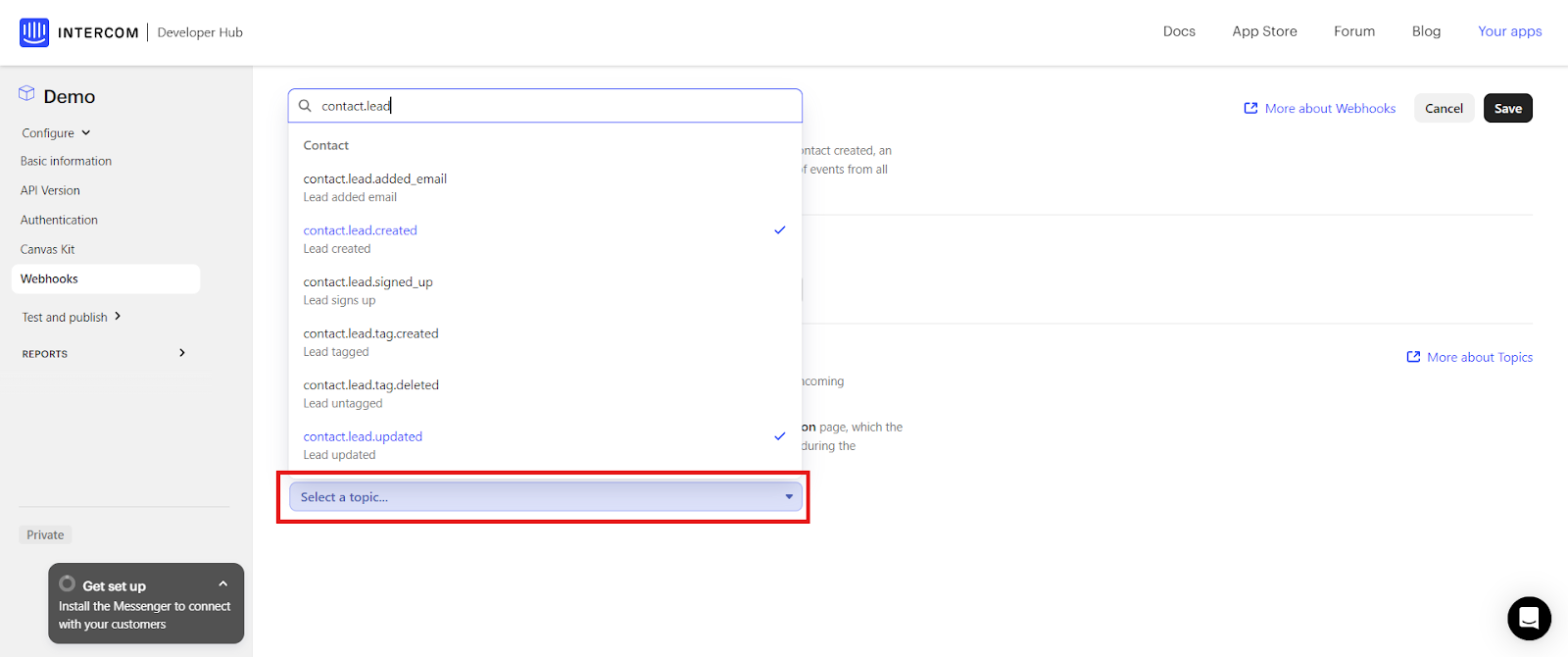
Task: Open More about Topics link
Action: click(x=1480, y=357)
